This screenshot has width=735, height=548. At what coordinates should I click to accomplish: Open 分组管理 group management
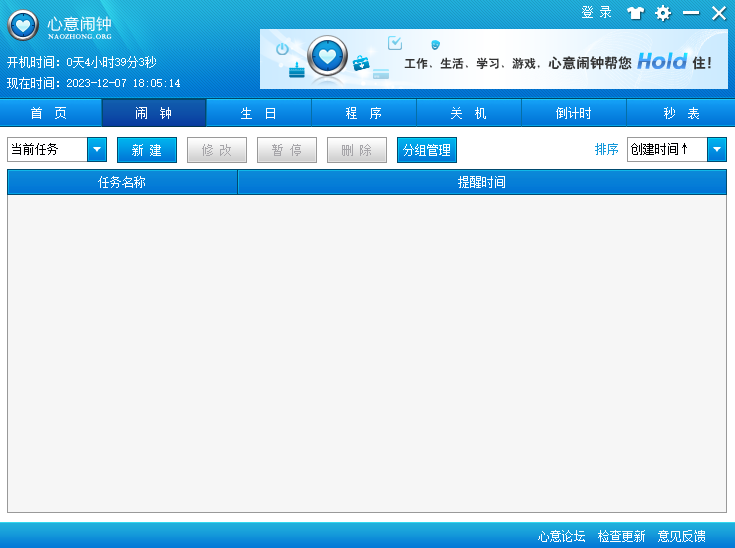point(427,150)
